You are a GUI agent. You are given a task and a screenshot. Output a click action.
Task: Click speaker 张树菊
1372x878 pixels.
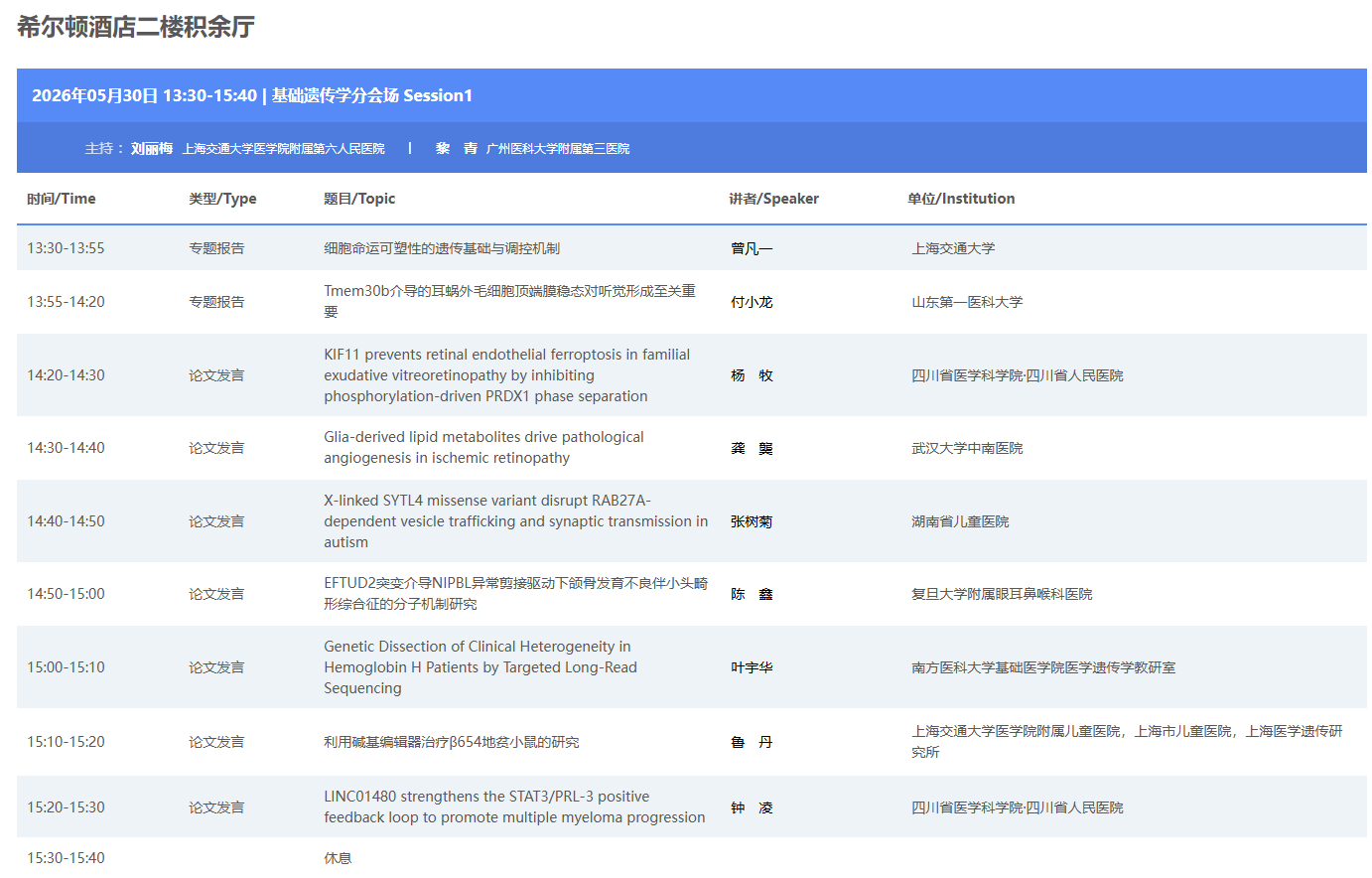click(752, 521)
